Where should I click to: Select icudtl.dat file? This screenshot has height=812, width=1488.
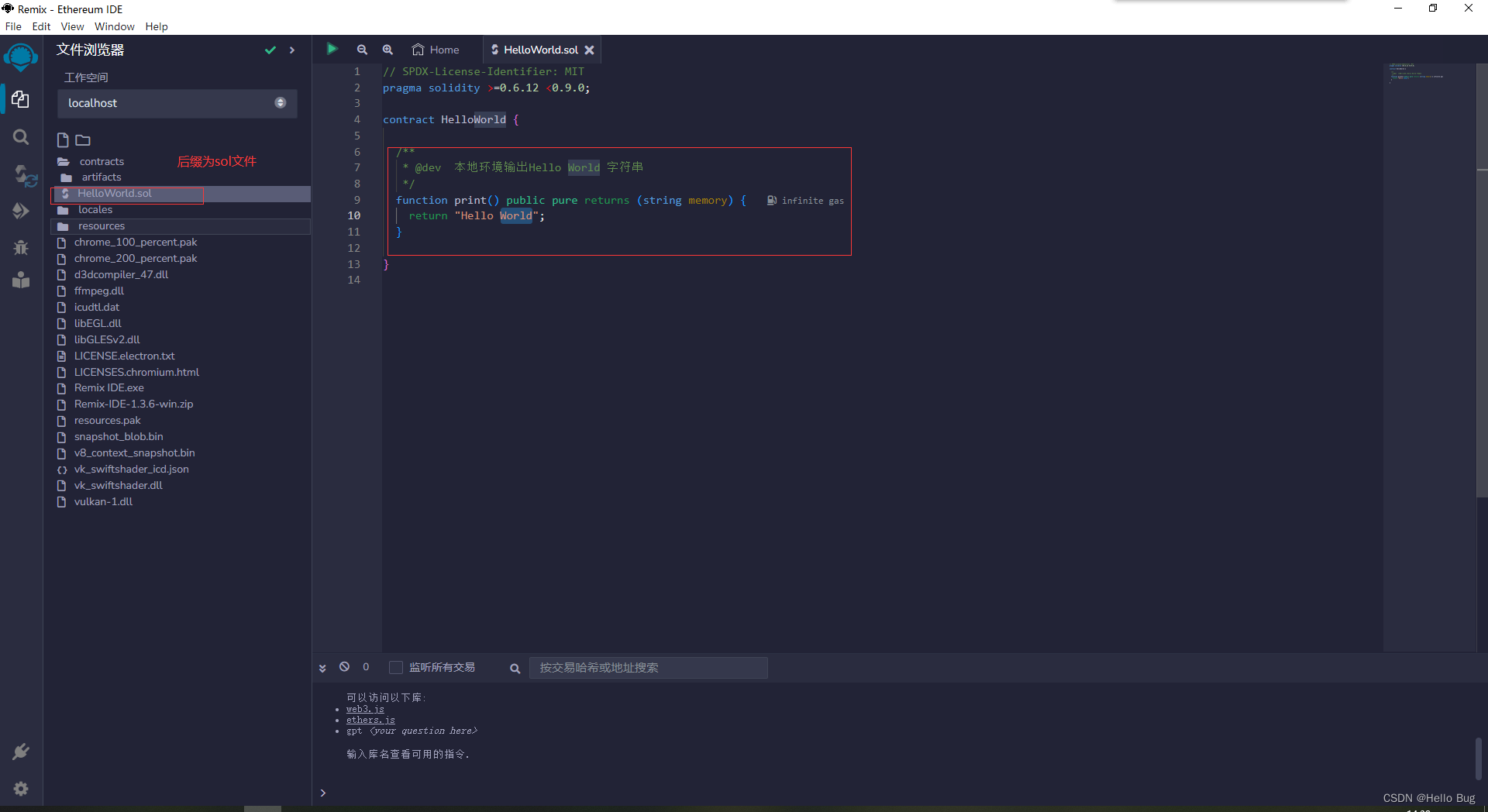(97, 308)
